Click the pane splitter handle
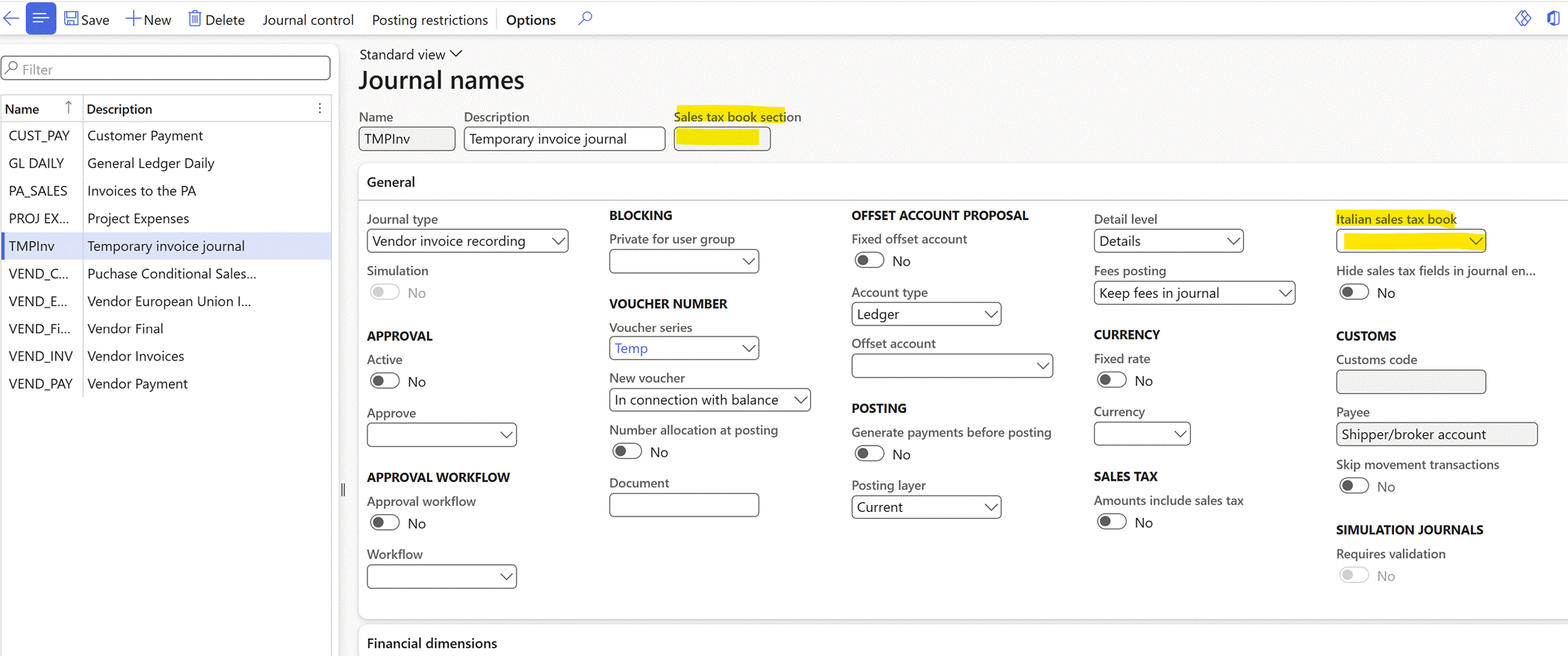The width and height of the screenshot is (1568, 656). coord(343,490)
